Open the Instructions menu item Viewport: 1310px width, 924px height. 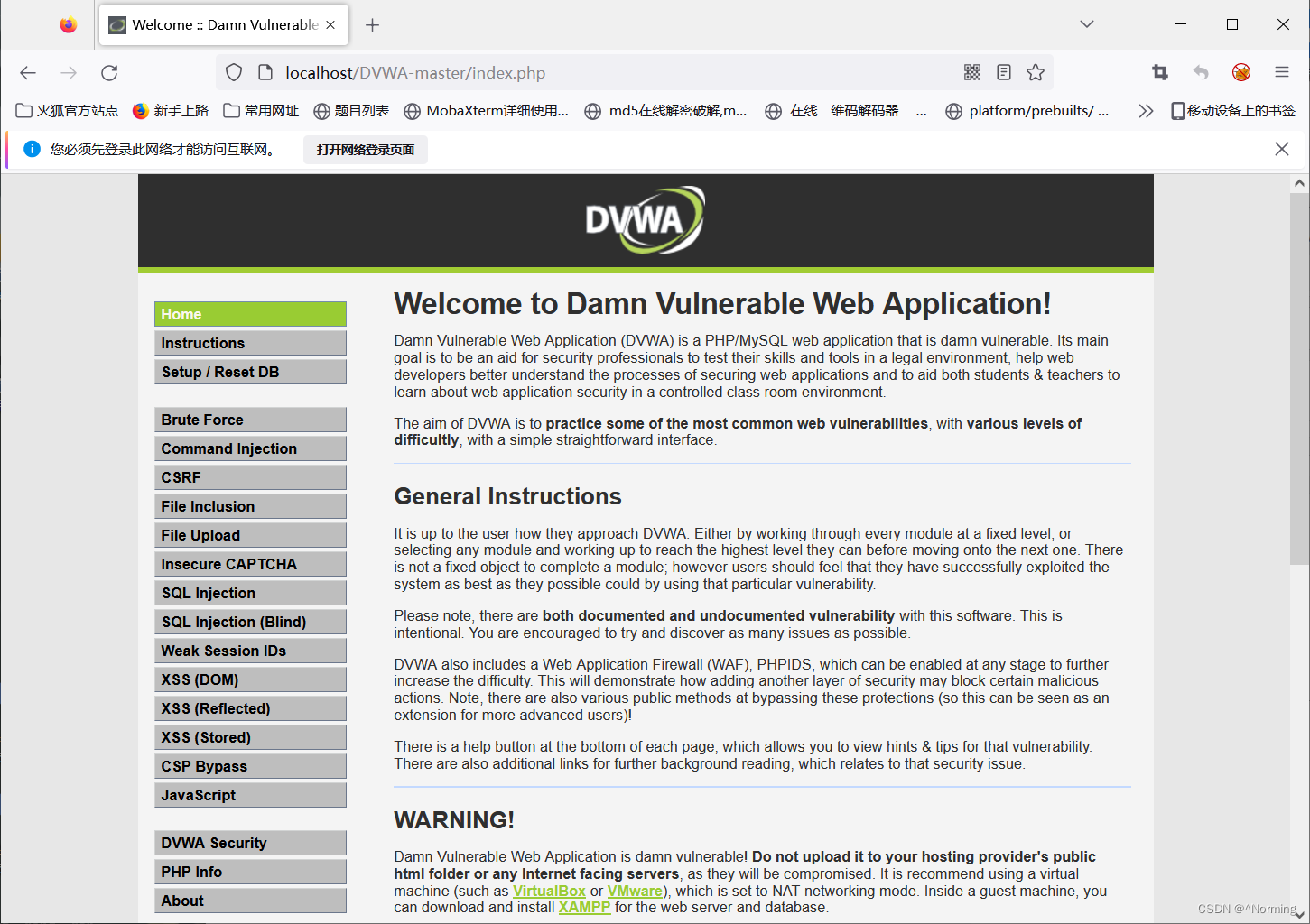[x=250, y=343]
